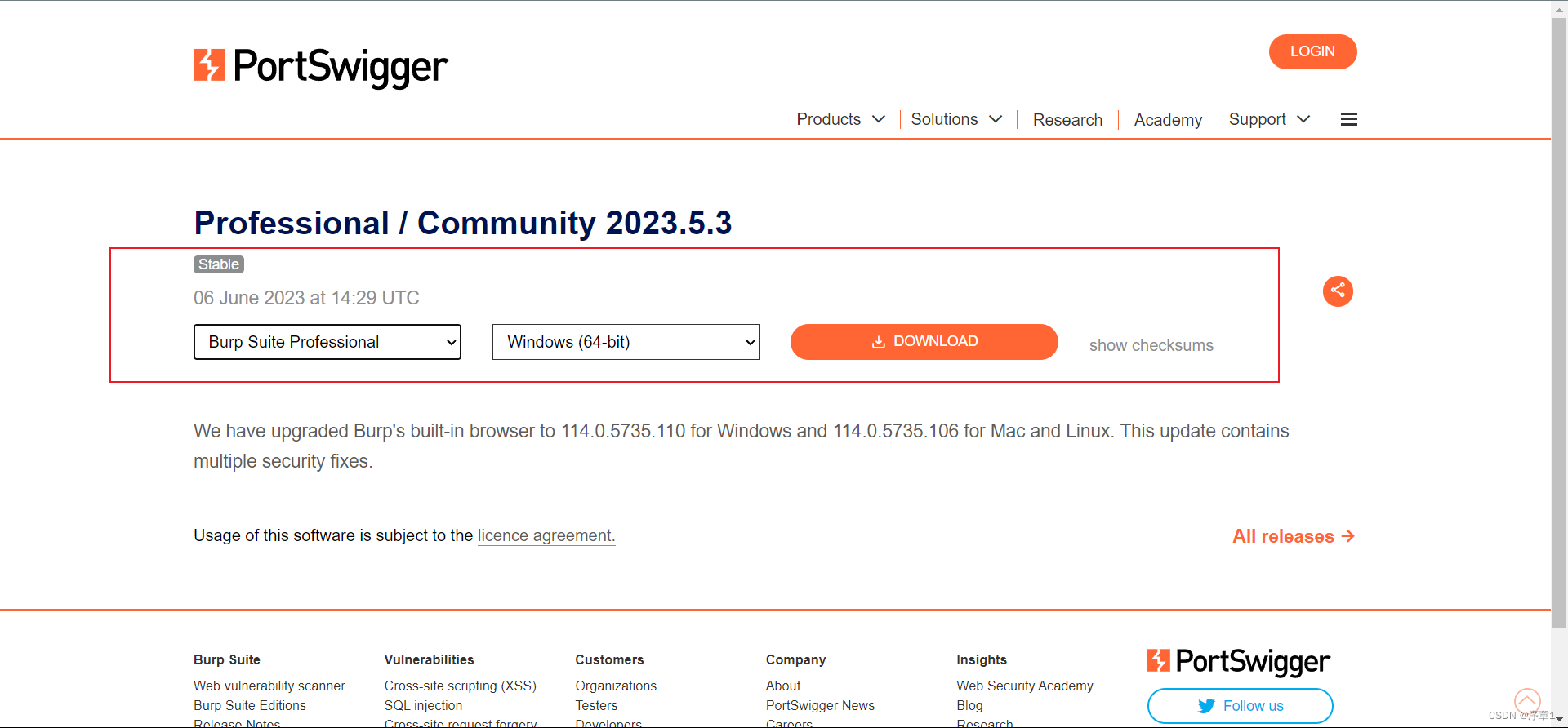Click the Follow us Twitter button
The image size is (1568, 728).
pyautogui.click(x=1241, y=706)
